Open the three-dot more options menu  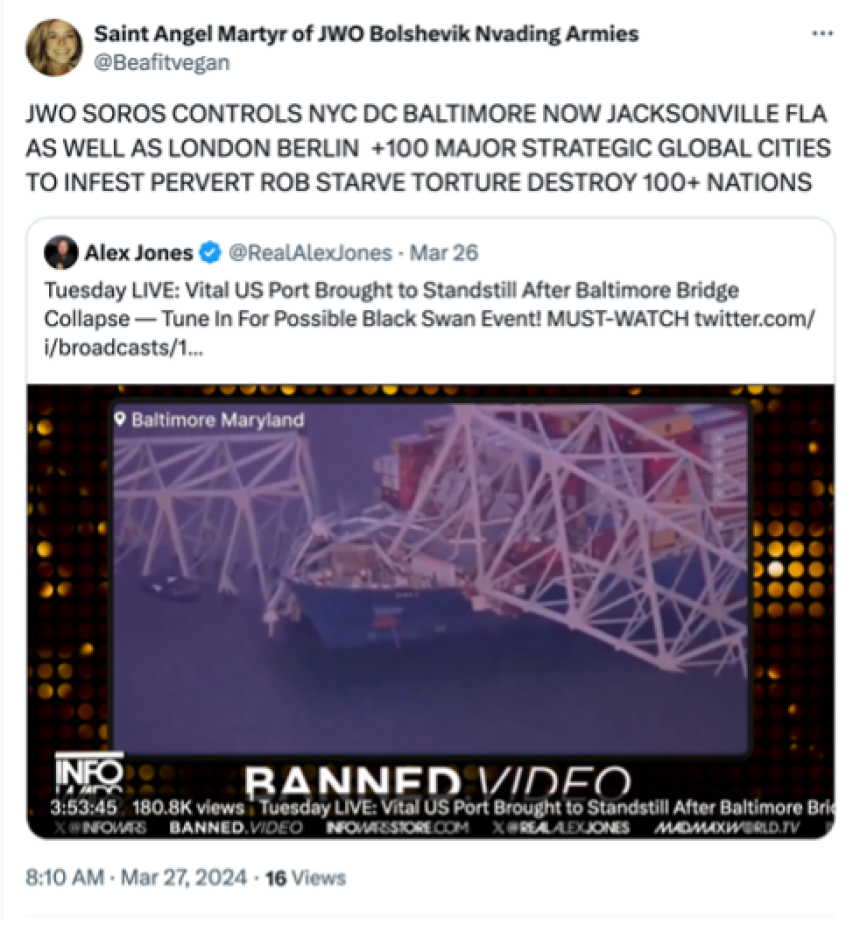(822, 34)
